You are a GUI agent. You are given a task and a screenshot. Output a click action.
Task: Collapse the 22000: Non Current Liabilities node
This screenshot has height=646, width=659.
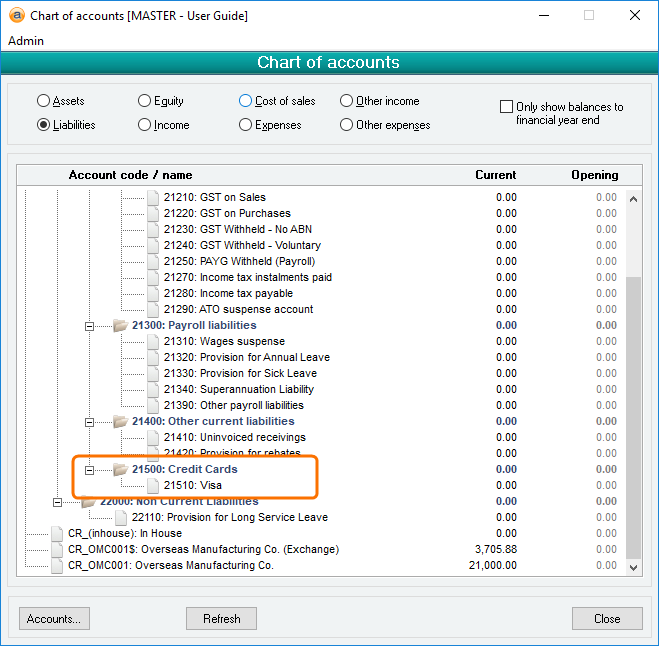coord(57,501)
